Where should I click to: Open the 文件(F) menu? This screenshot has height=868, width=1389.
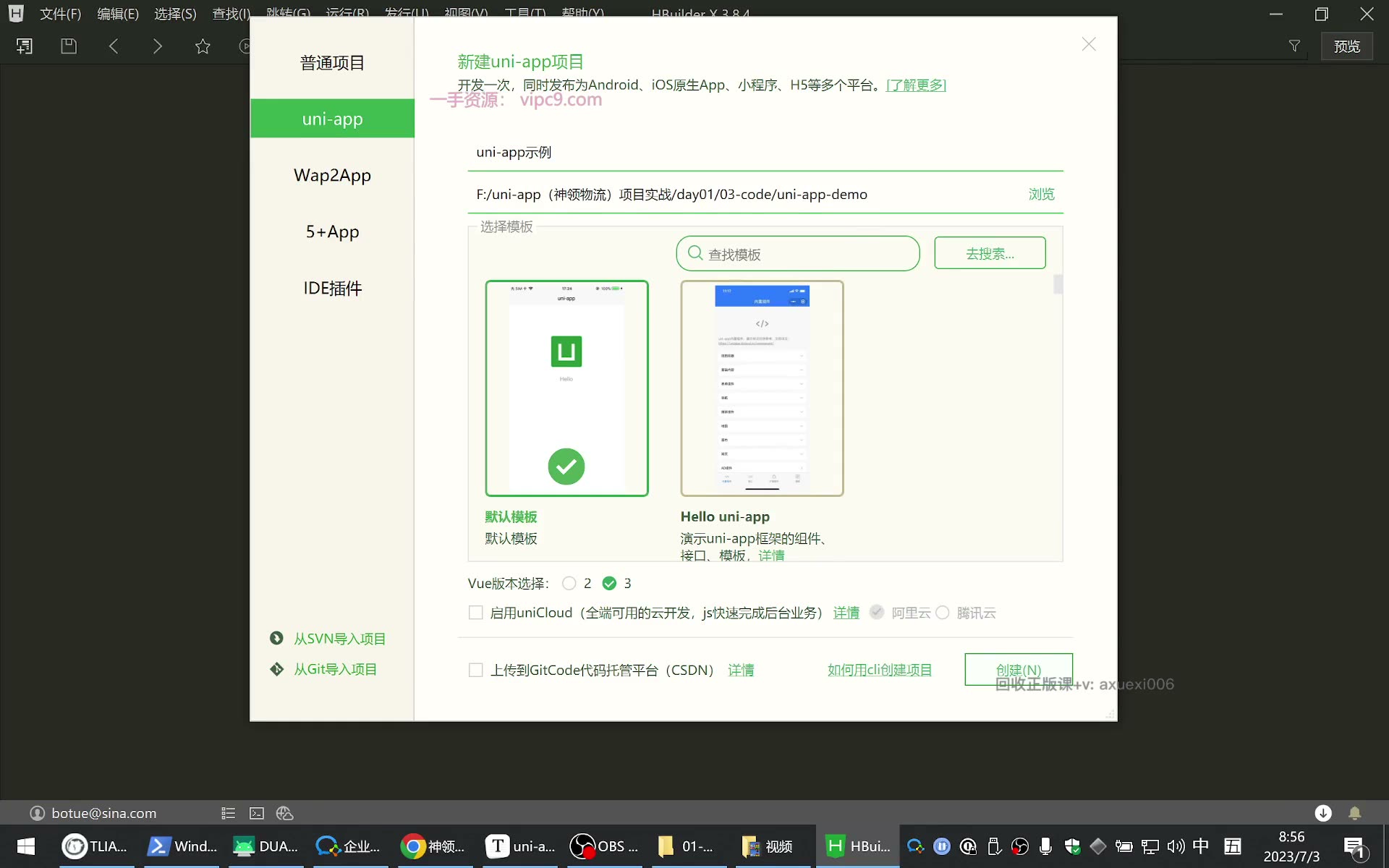pos(60,14)
